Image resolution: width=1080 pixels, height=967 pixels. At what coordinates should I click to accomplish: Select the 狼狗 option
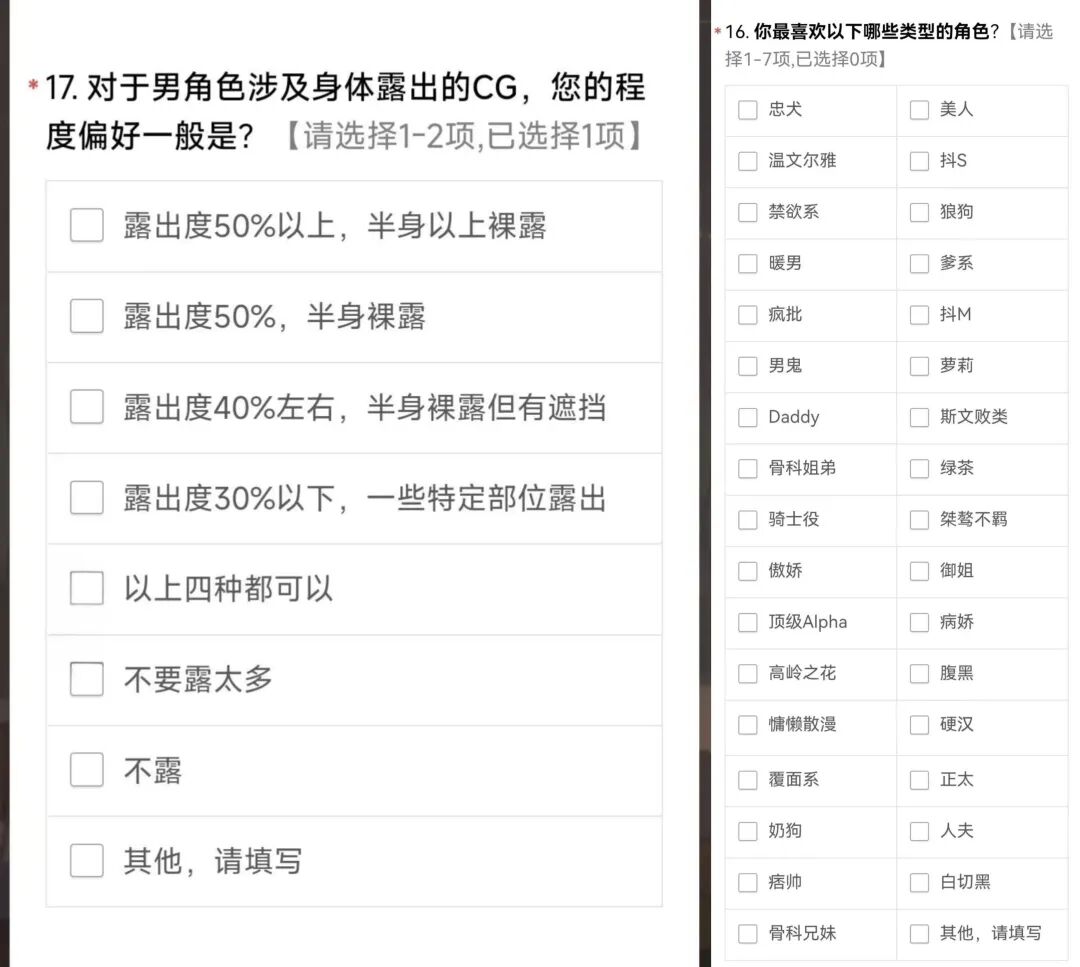point(919,212)
